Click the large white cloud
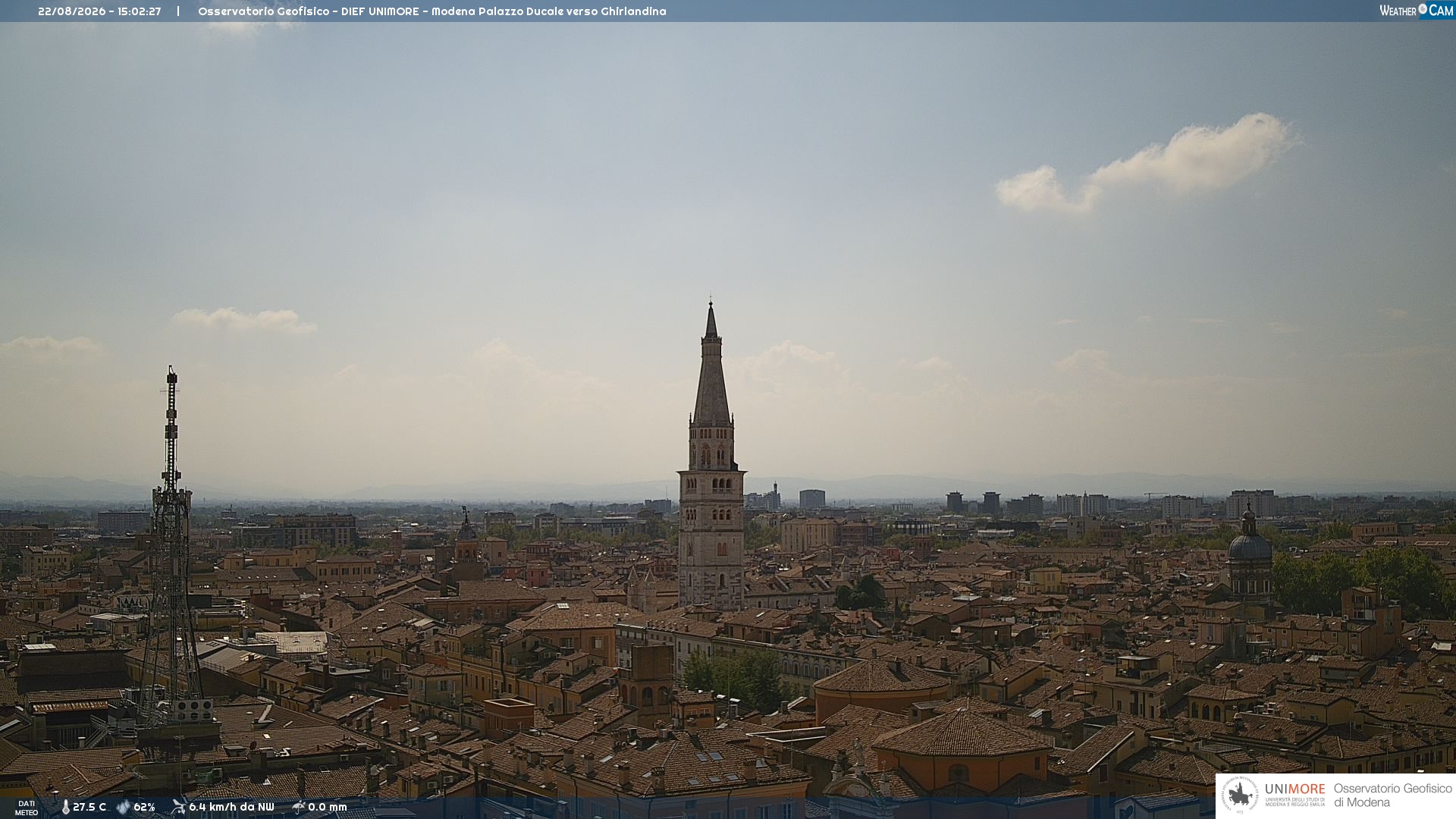 pos(1149,165)
